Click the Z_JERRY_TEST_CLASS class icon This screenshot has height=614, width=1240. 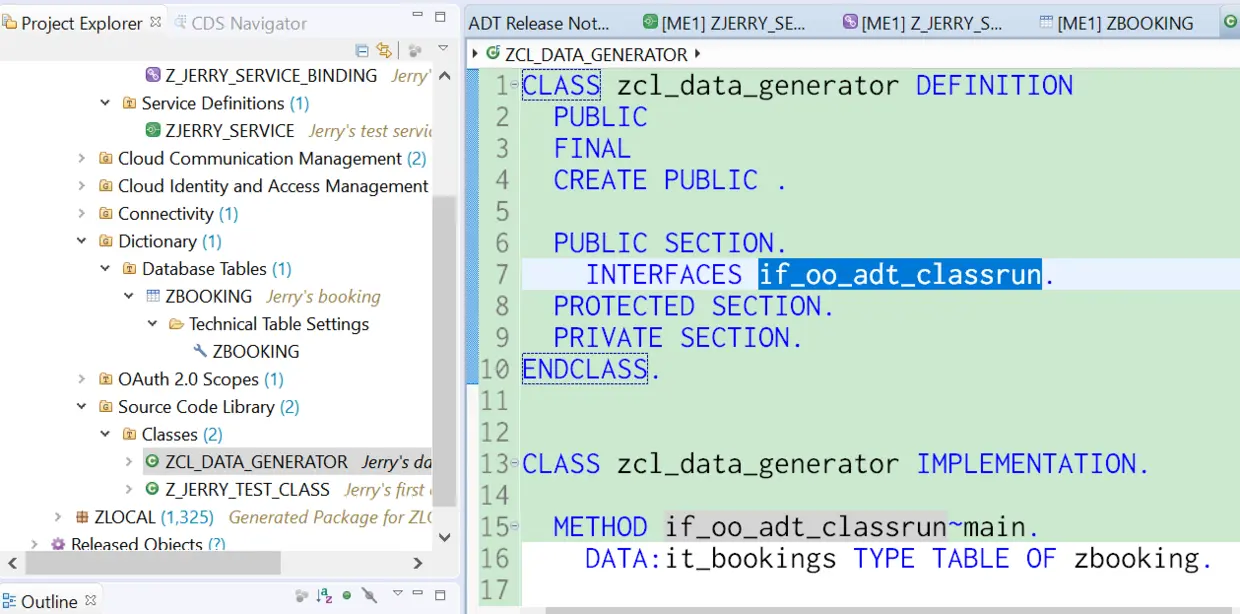152,490
